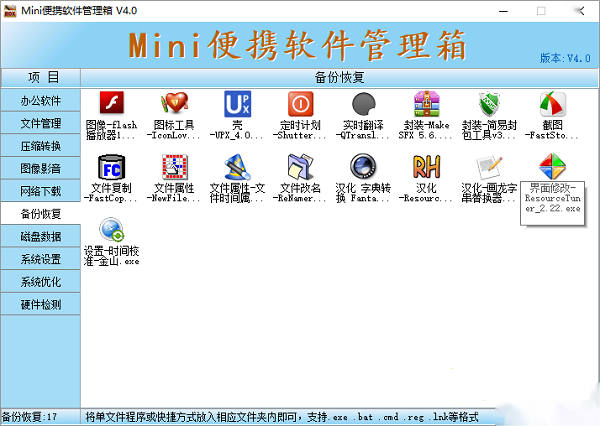Launch the ResourceTuner interface editor
Screen dimensions: 600x426
click(552, 168)
